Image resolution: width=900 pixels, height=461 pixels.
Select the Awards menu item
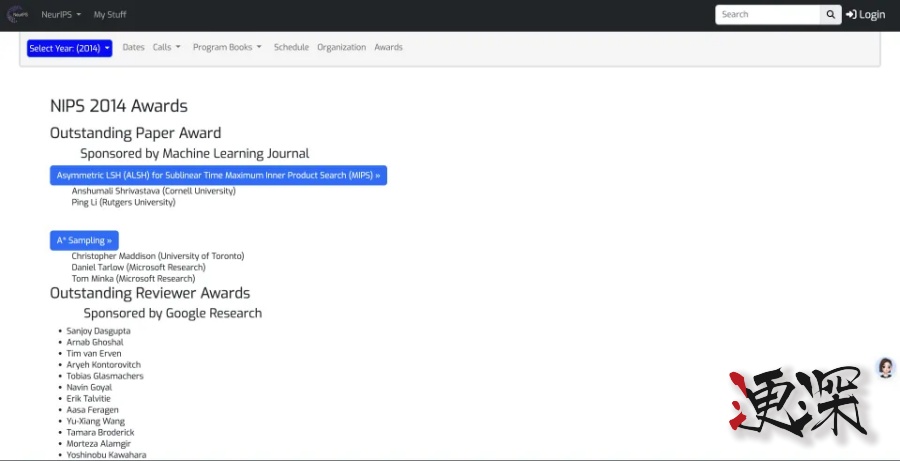tap(388, 47)
